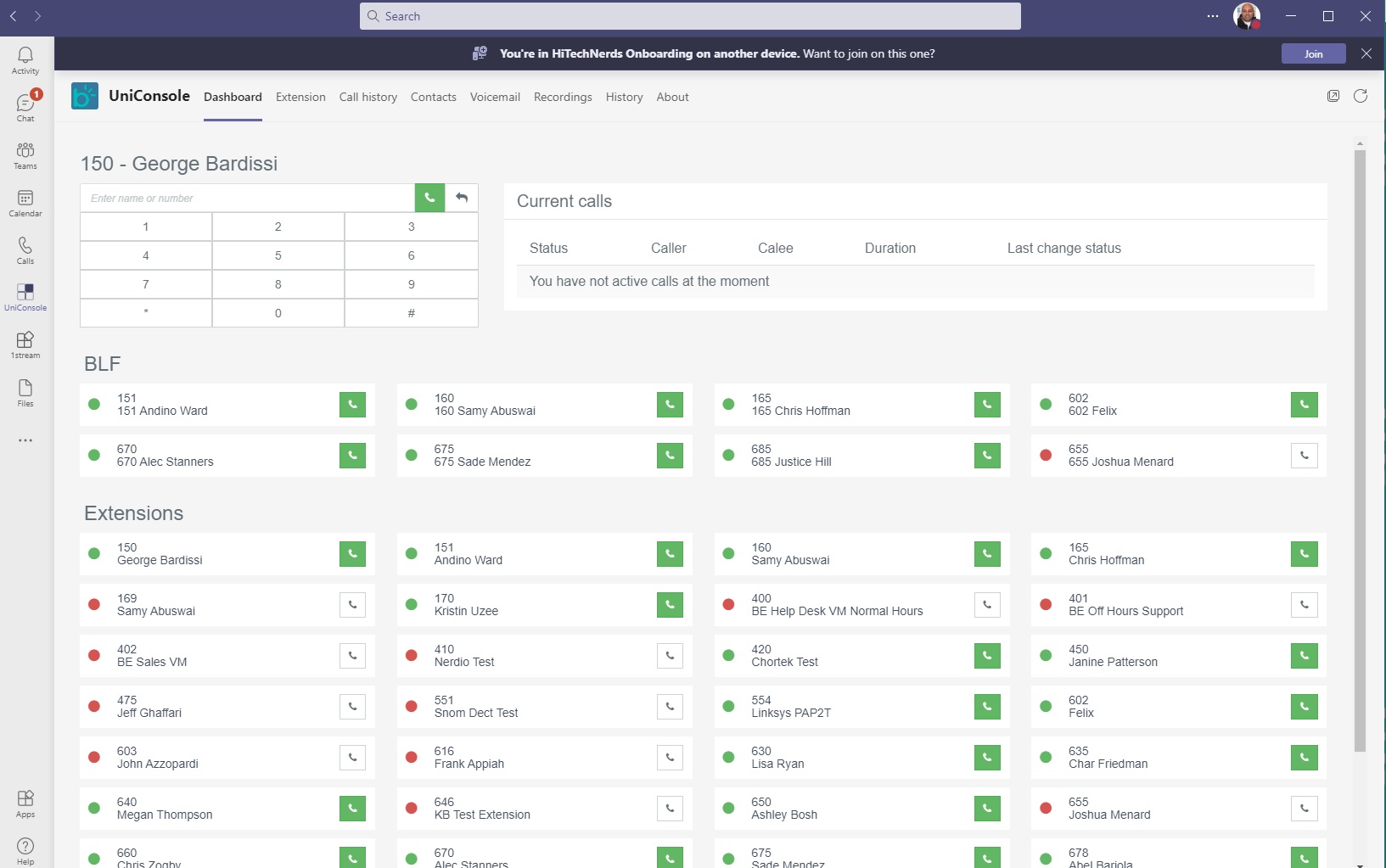Call extension 640 Megan Thompson
1386x868 pixels.
pyautogui.click(x=352, y=809)
